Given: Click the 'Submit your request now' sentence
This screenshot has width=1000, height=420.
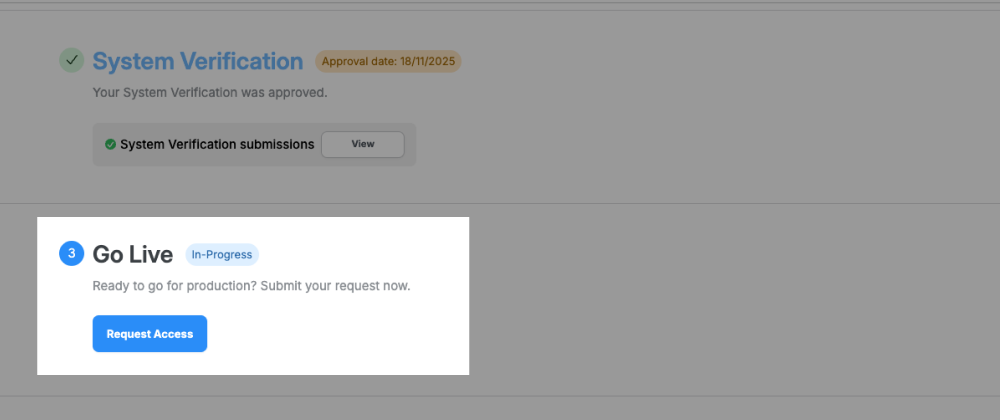Looking at the screenshot, I should (348, 286).
